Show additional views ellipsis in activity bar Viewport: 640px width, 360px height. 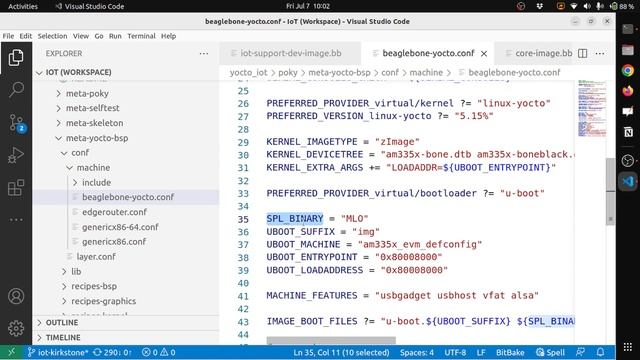tap(16, 220)
